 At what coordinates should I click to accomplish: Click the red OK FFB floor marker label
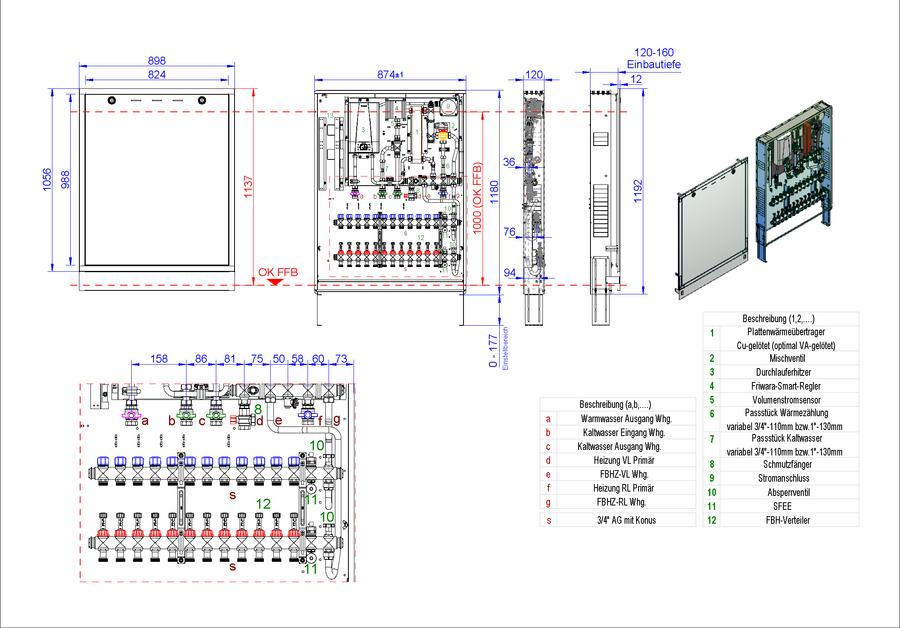click(278, 272)
